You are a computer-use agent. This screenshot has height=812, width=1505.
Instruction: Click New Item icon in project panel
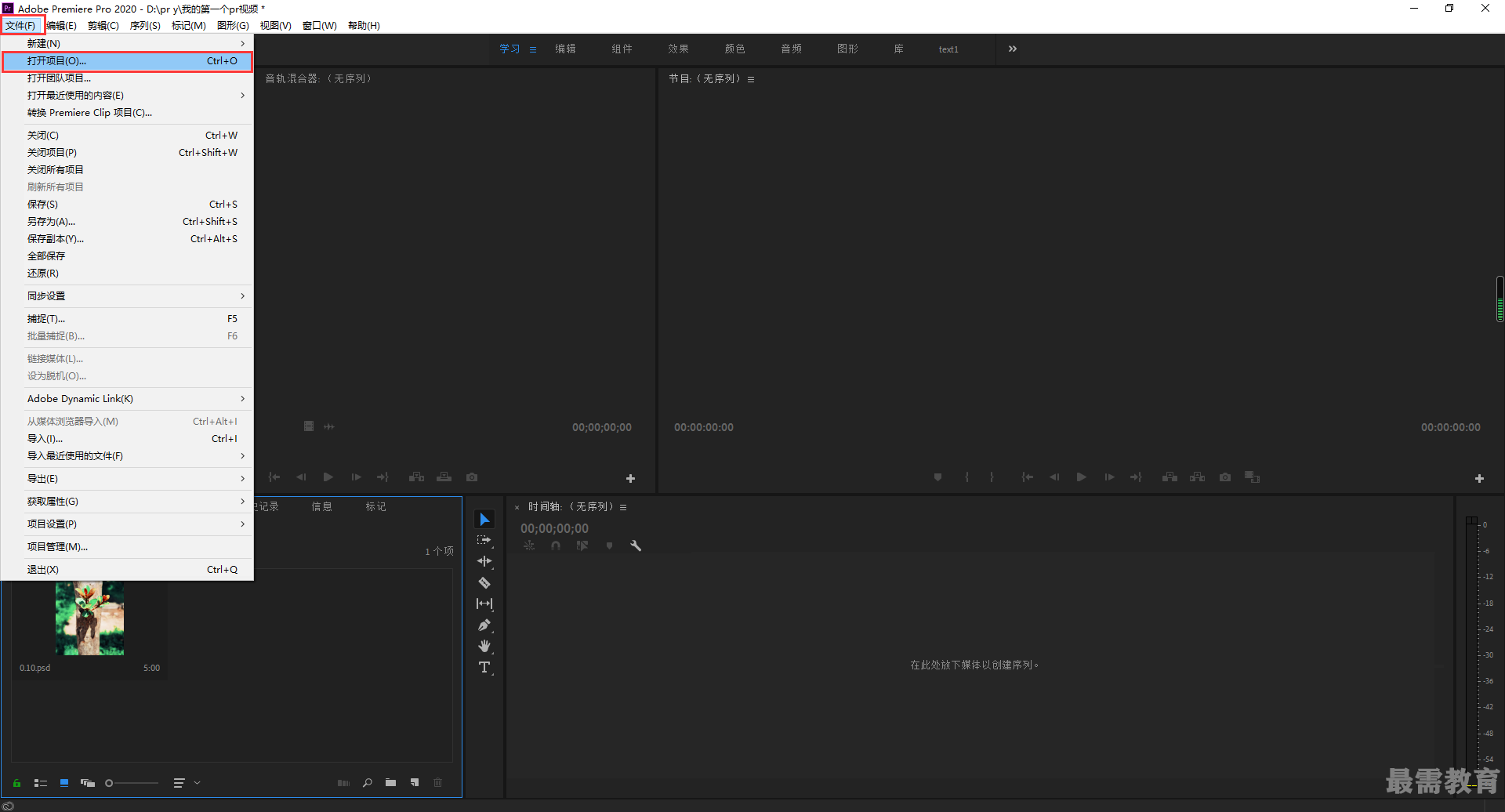414,782
